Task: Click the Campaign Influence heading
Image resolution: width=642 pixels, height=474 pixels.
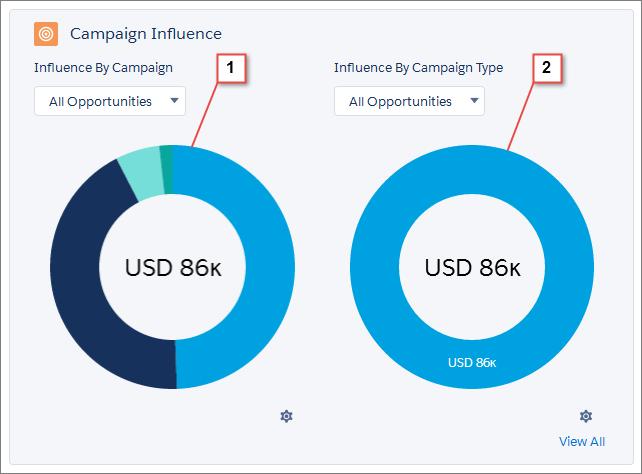Action: [146, 34]
